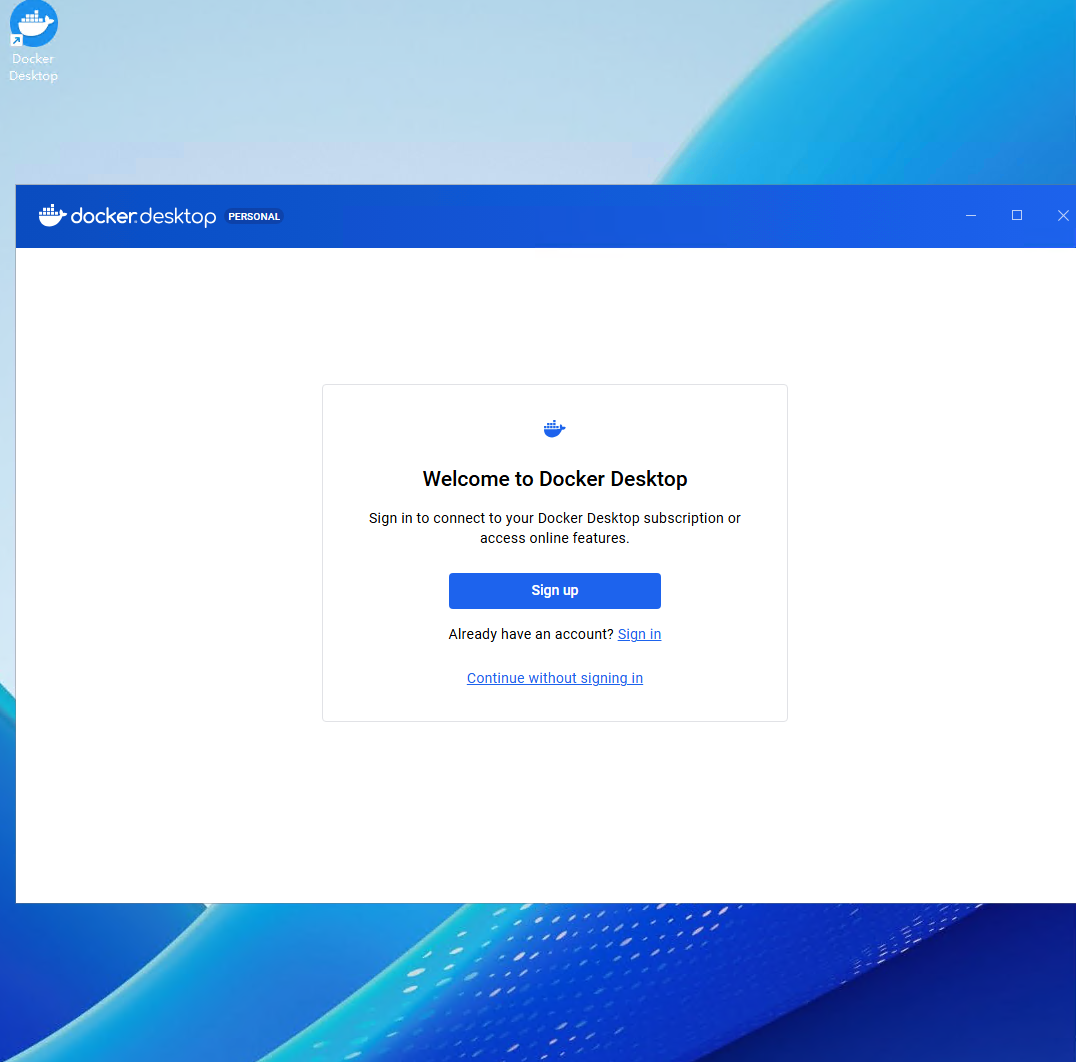This screenshot has height=1062, width=1076.
Task: Click the small whale icon above Welcome heading
Action: click(x=554, y=429)
